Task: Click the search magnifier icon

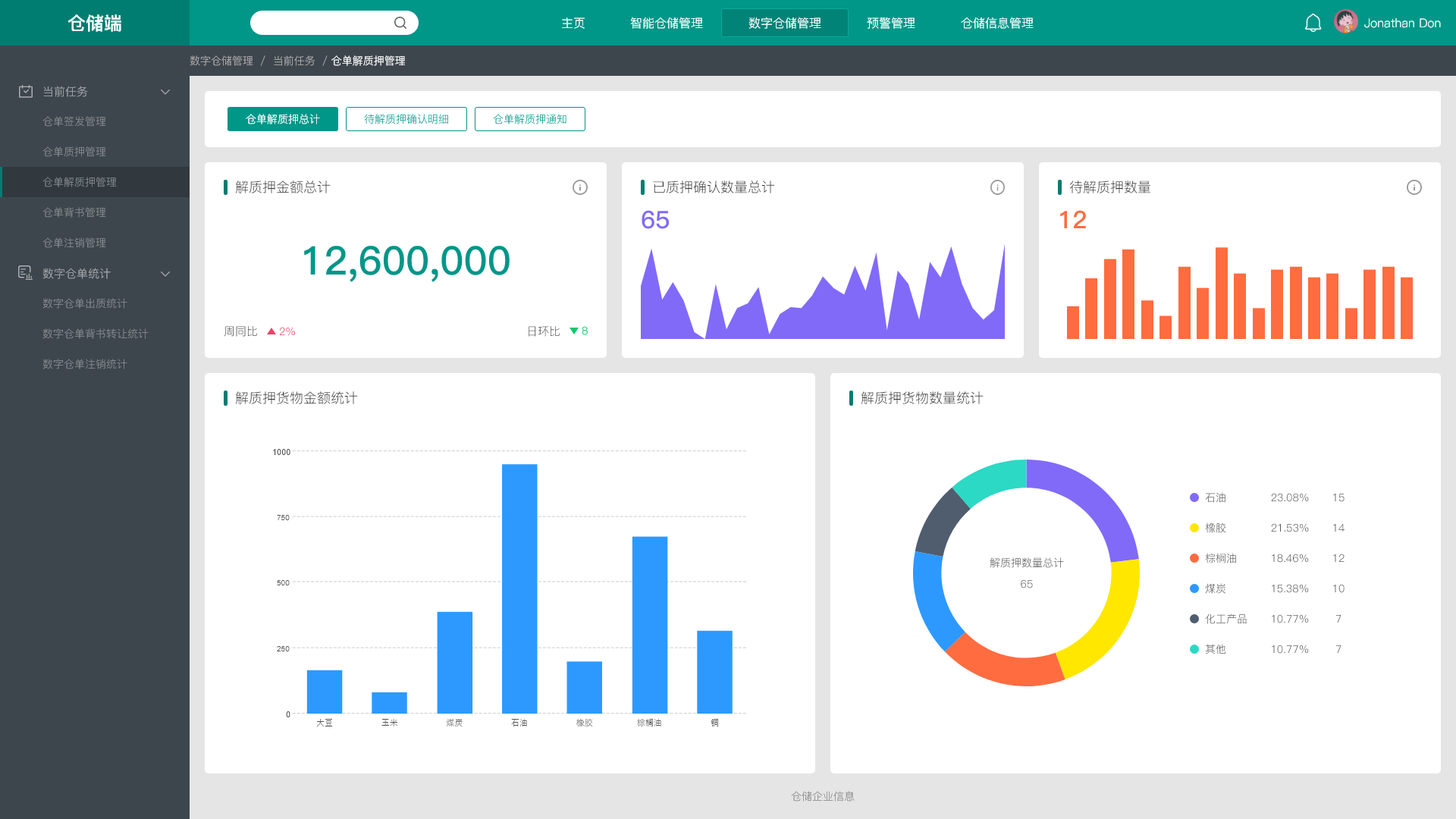Action: point(400,23)
